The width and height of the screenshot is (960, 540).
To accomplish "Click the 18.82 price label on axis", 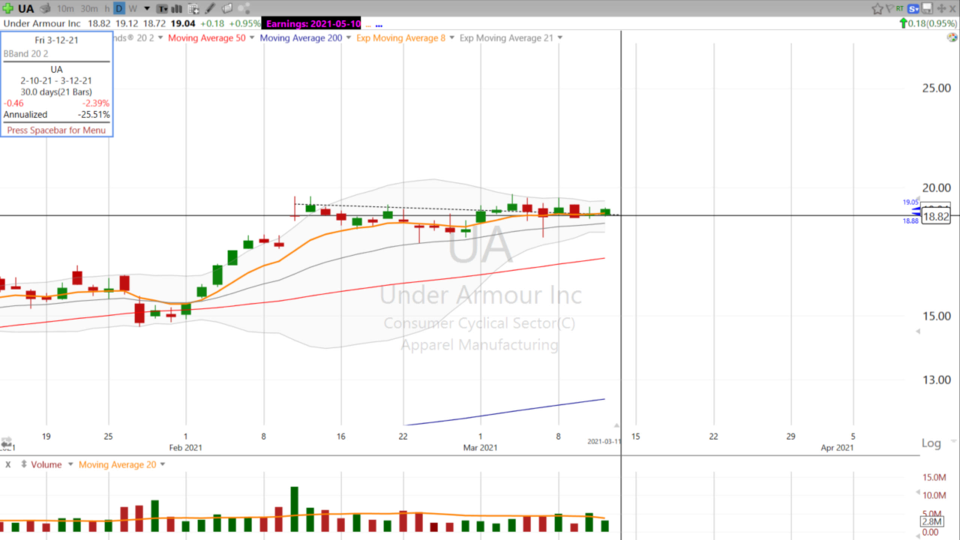I will [x=936, y=217].
